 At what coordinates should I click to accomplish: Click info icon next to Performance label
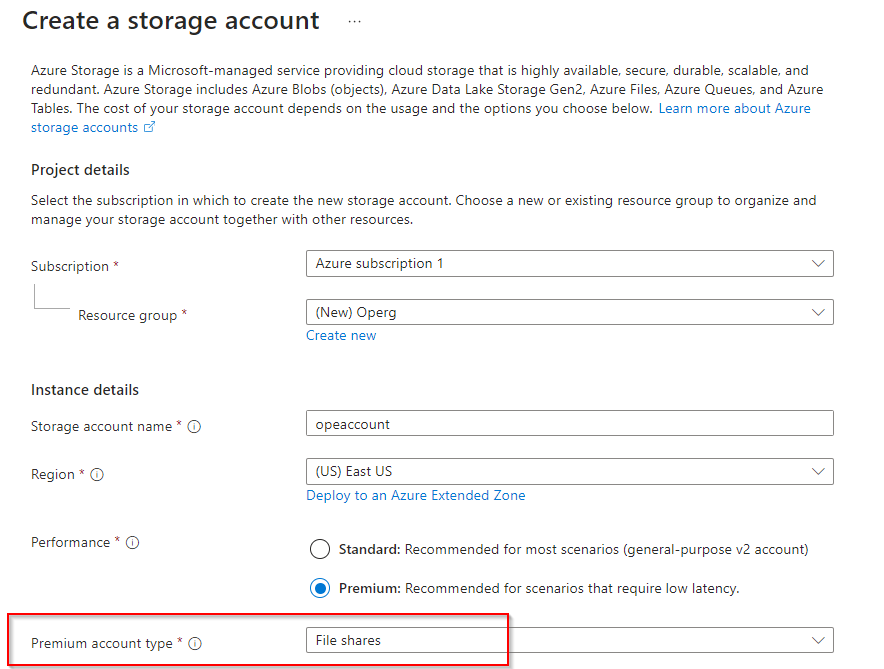point(132,543)
